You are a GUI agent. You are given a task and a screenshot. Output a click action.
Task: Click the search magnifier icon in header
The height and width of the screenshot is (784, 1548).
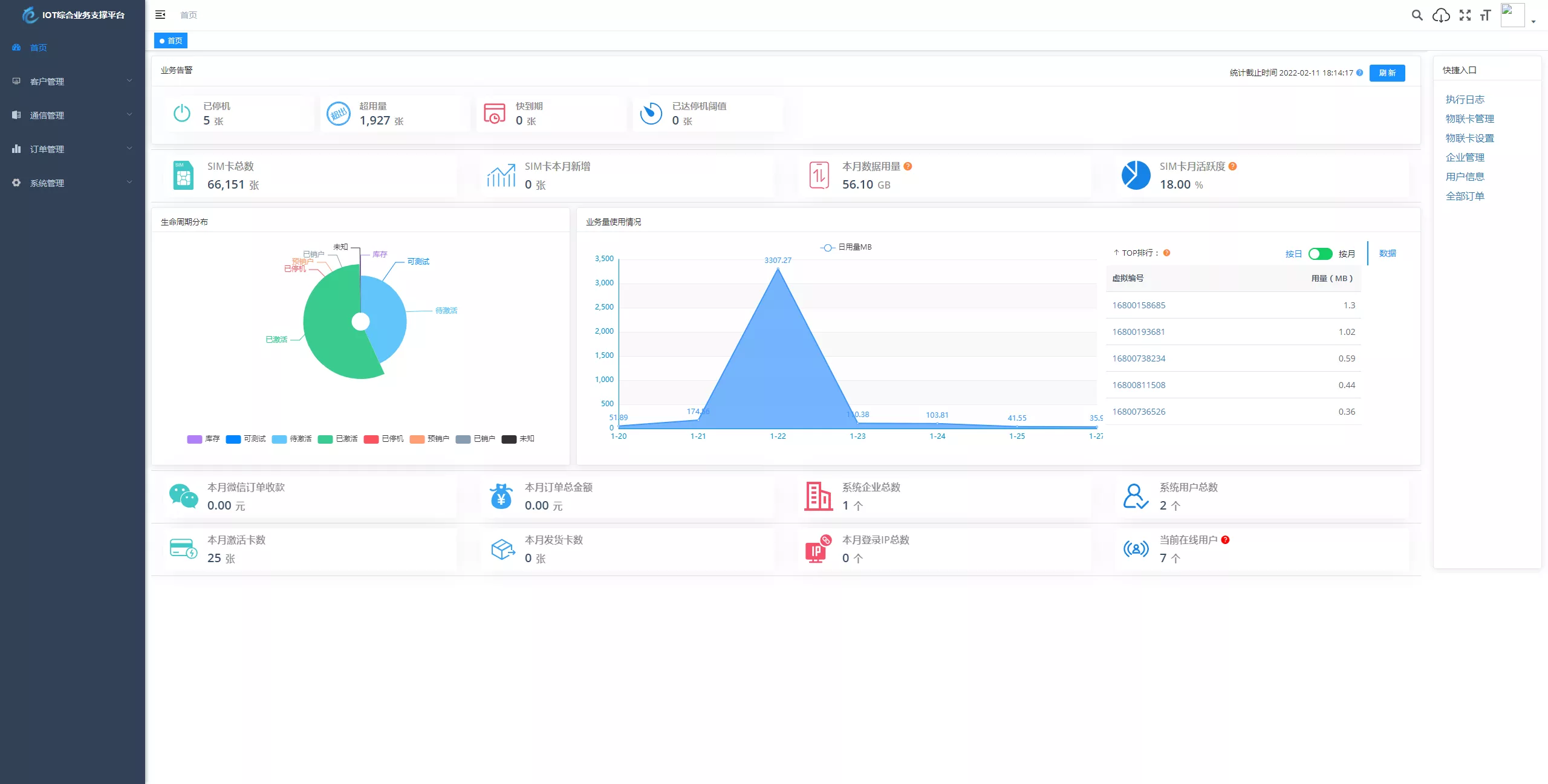click(x=1417, y=15)
